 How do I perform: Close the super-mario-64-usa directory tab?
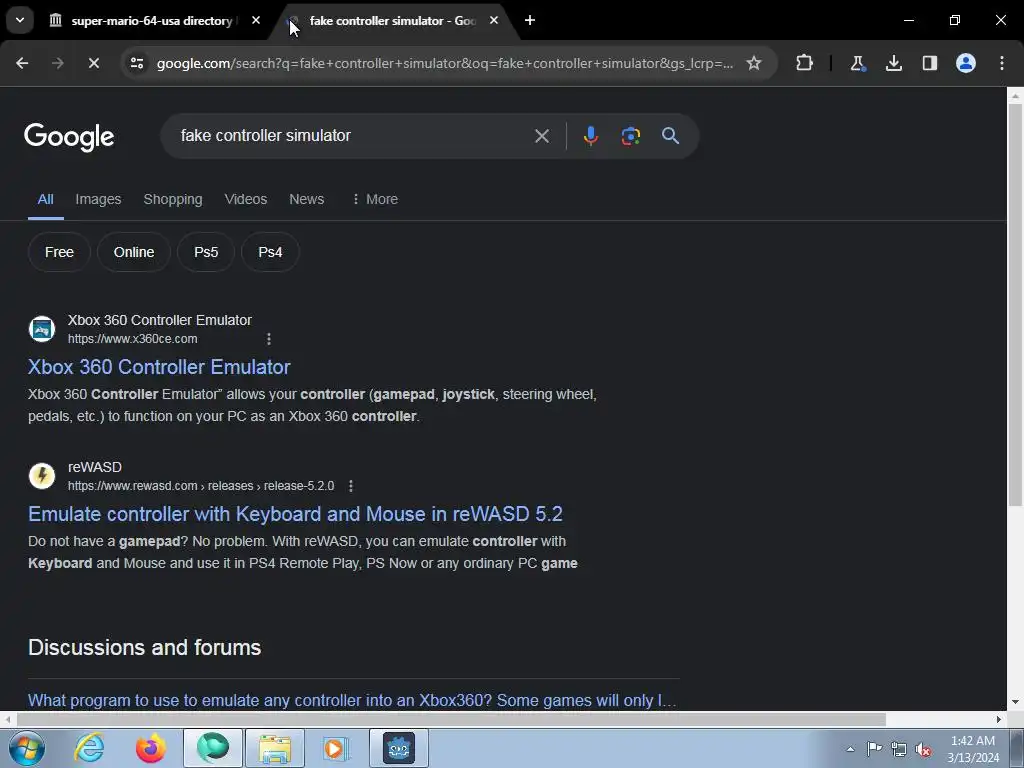pyautogui.click(x=256, y=20)
